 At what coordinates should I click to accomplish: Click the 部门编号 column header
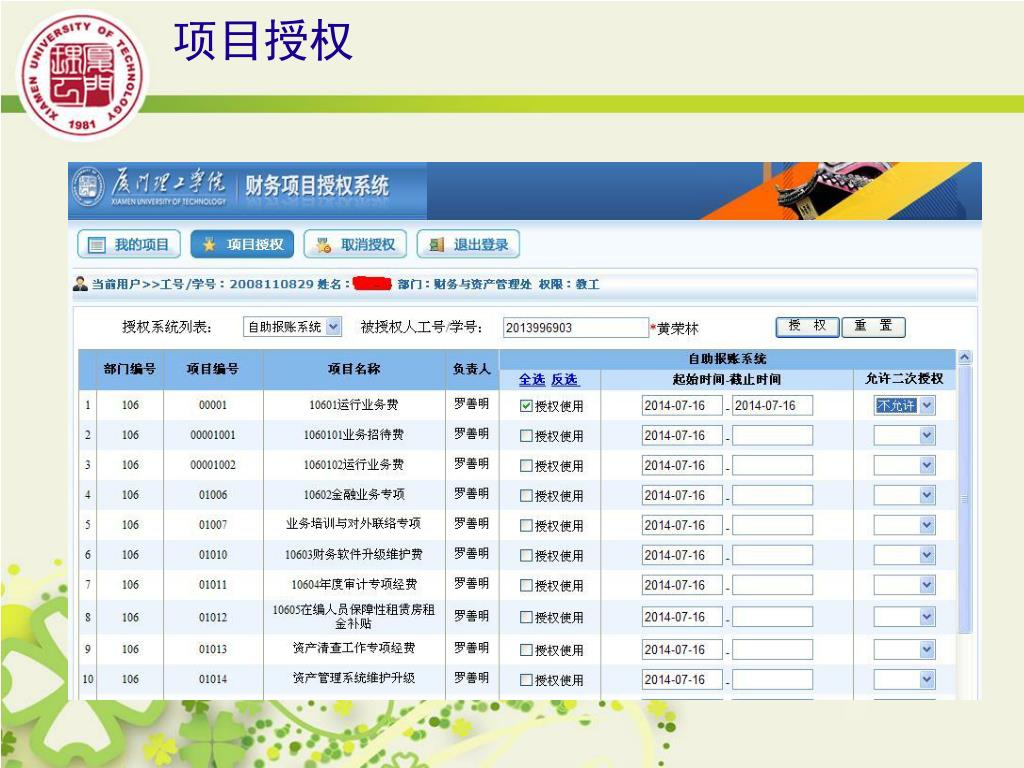129,369
